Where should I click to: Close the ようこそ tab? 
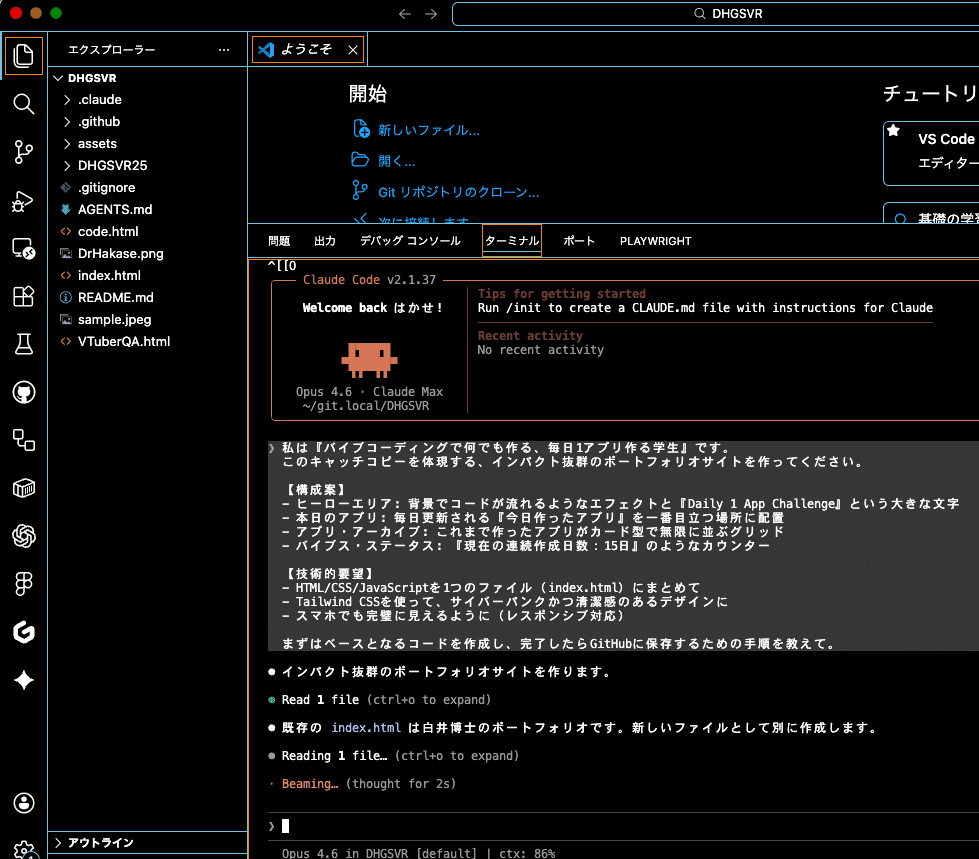[353, 50]
